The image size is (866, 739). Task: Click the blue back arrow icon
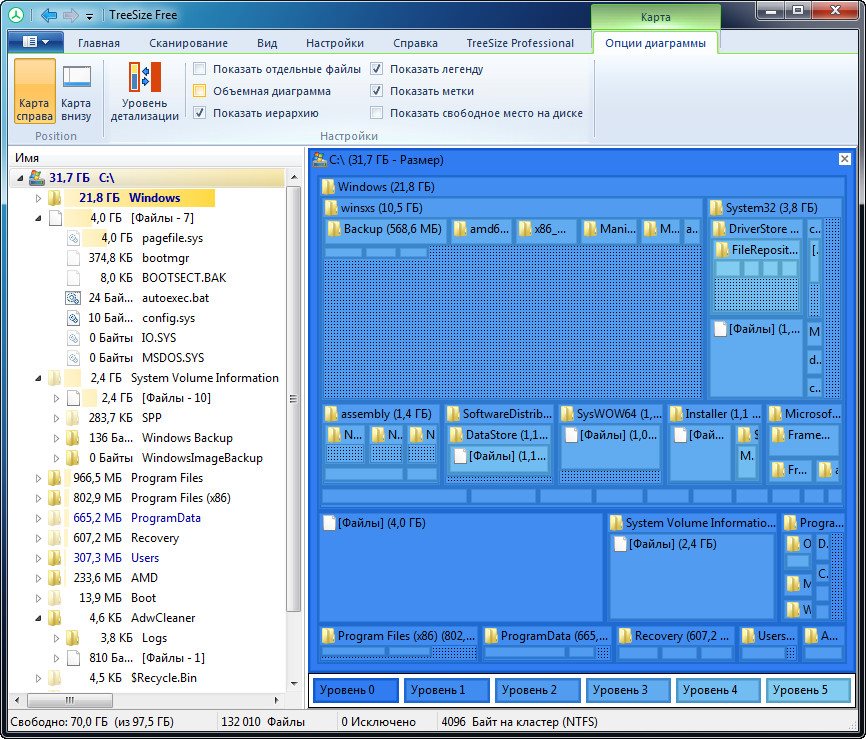pos(49,15)
